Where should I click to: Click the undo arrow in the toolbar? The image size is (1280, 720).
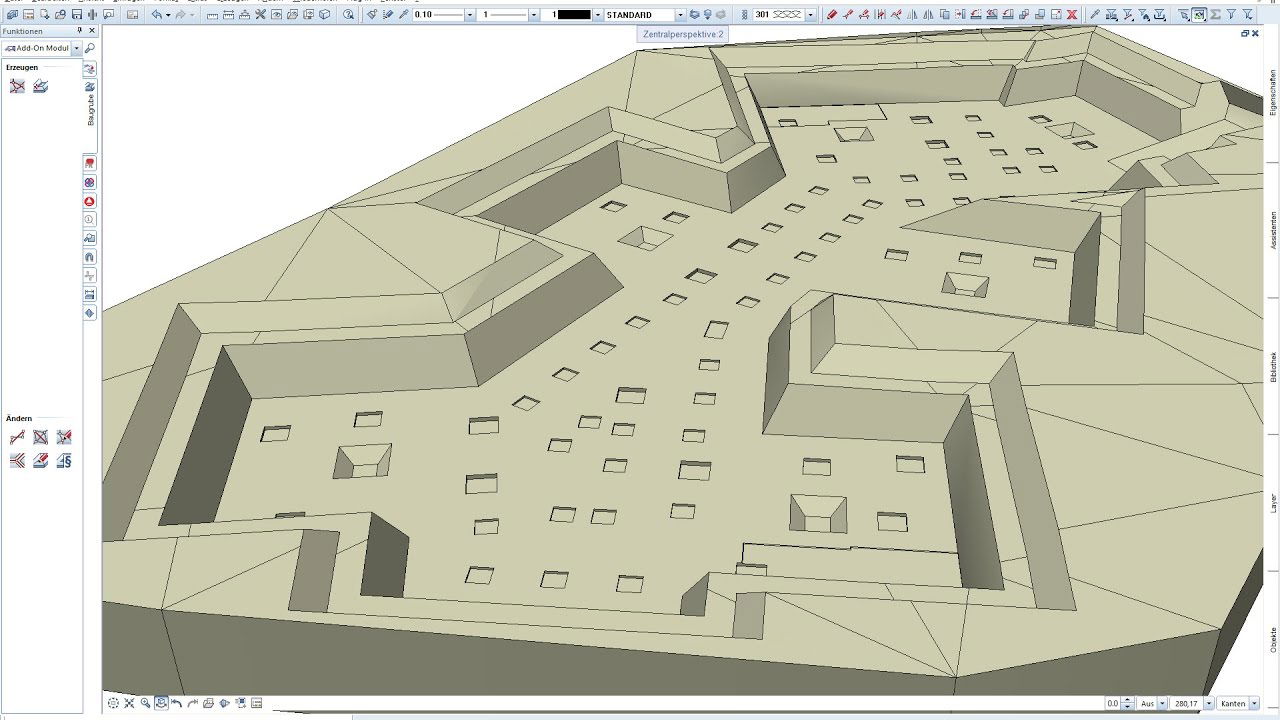click(157, 15)
